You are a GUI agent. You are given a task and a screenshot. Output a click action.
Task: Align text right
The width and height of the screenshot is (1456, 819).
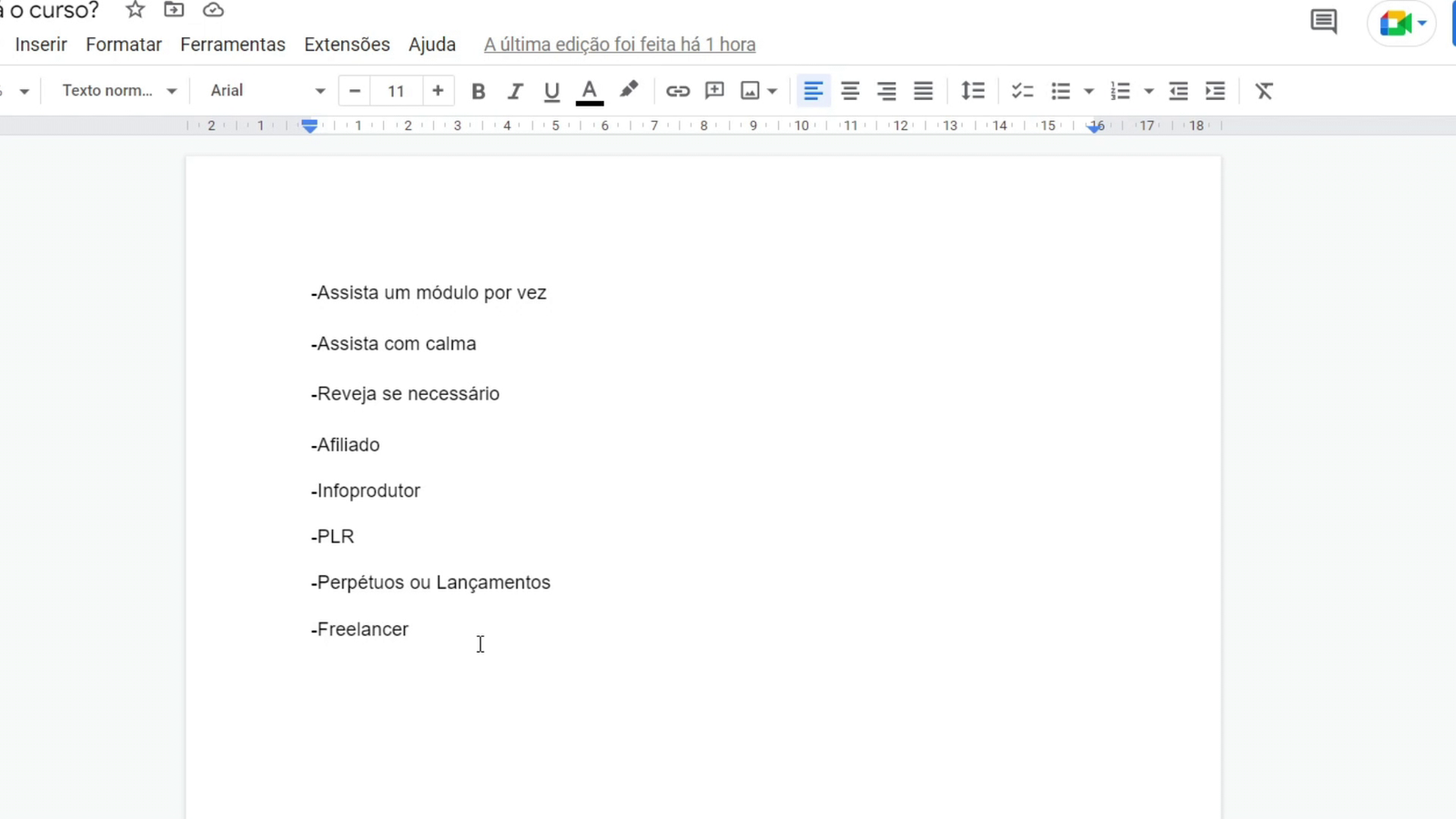pyautogui.click(x=886, y=91)
